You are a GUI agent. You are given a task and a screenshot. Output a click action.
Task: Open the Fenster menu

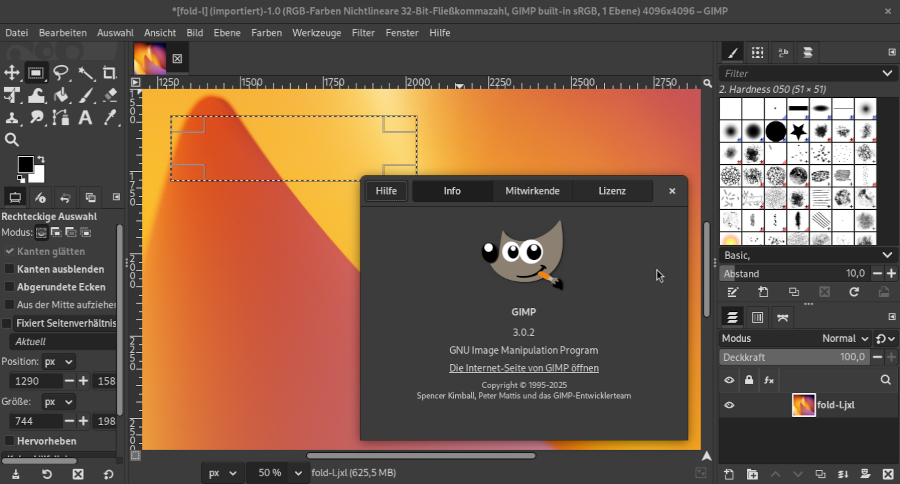(402, 33)
